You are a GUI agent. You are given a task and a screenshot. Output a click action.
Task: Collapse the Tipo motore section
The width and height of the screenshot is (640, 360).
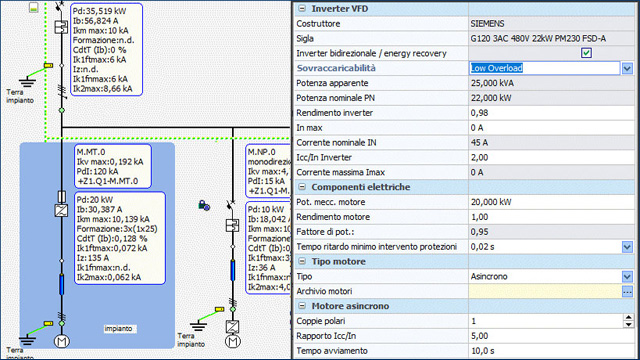point(302,261)
